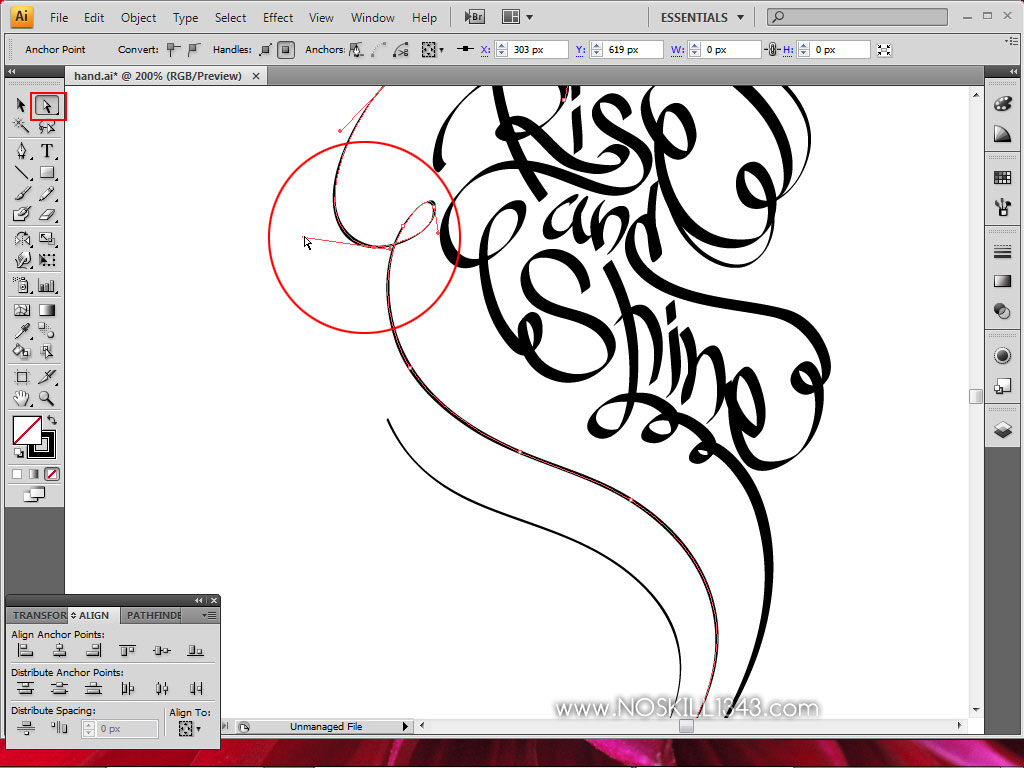Screen dimensions: 1024x768
Task: Reset to default fill and stroke
Action: coord(18,453)
